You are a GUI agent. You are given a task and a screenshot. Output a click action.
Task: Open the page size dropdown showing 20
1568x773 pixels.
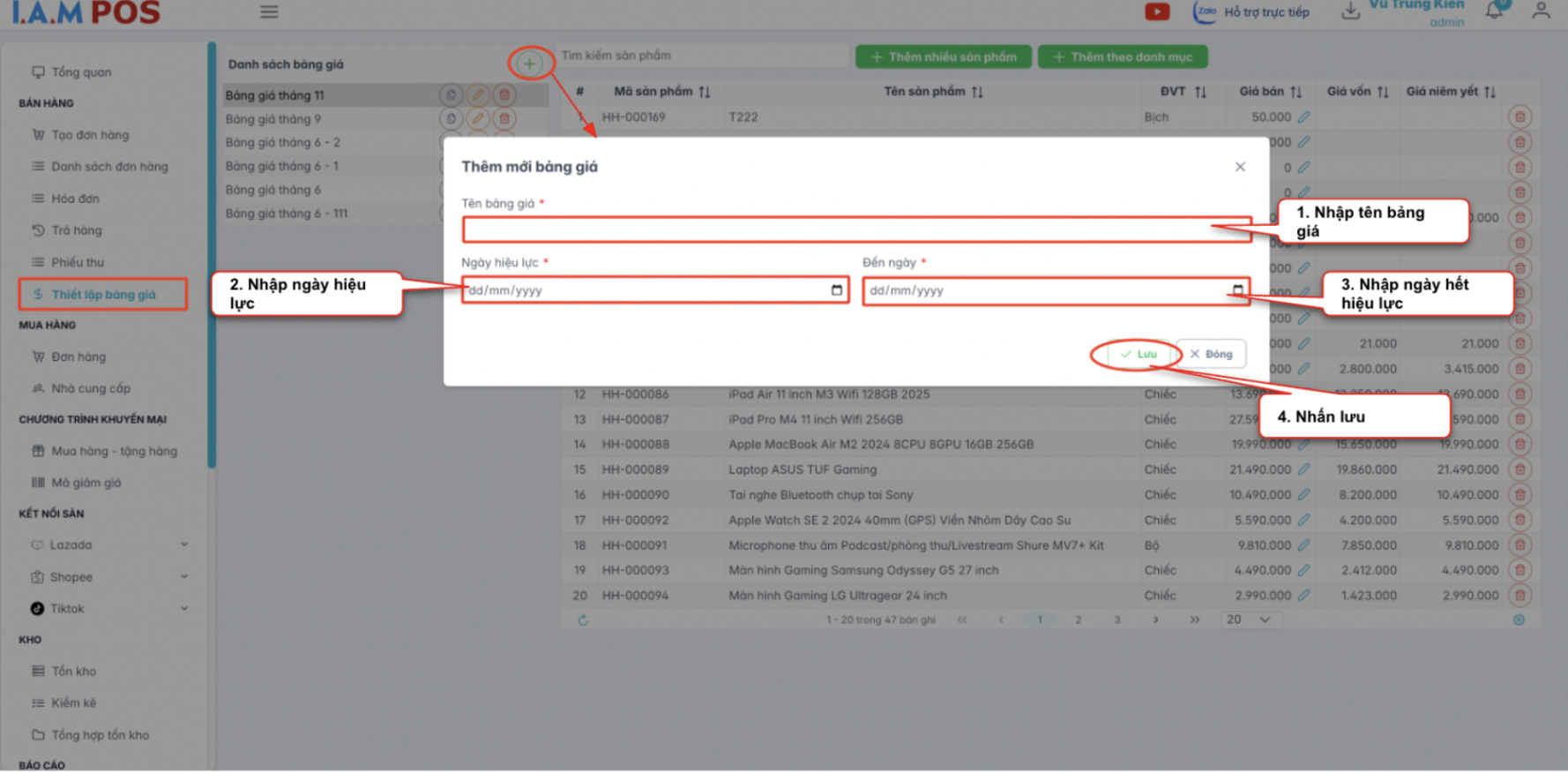(x=1250, y=620)
